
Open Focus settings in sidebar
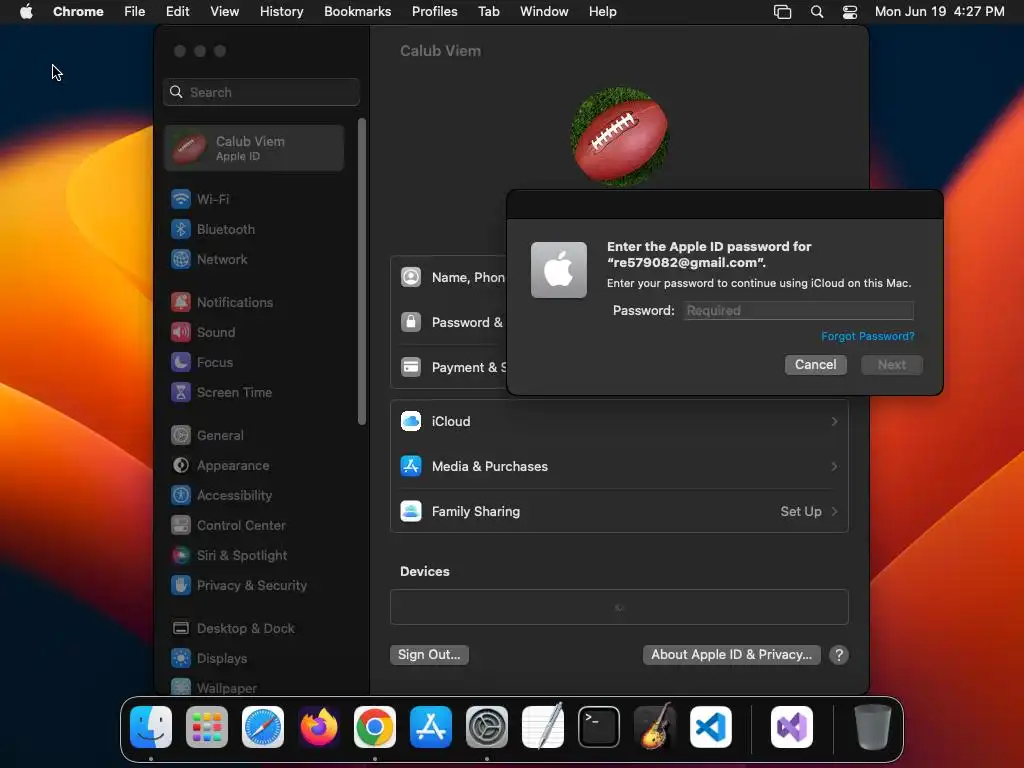click(202, 362)
